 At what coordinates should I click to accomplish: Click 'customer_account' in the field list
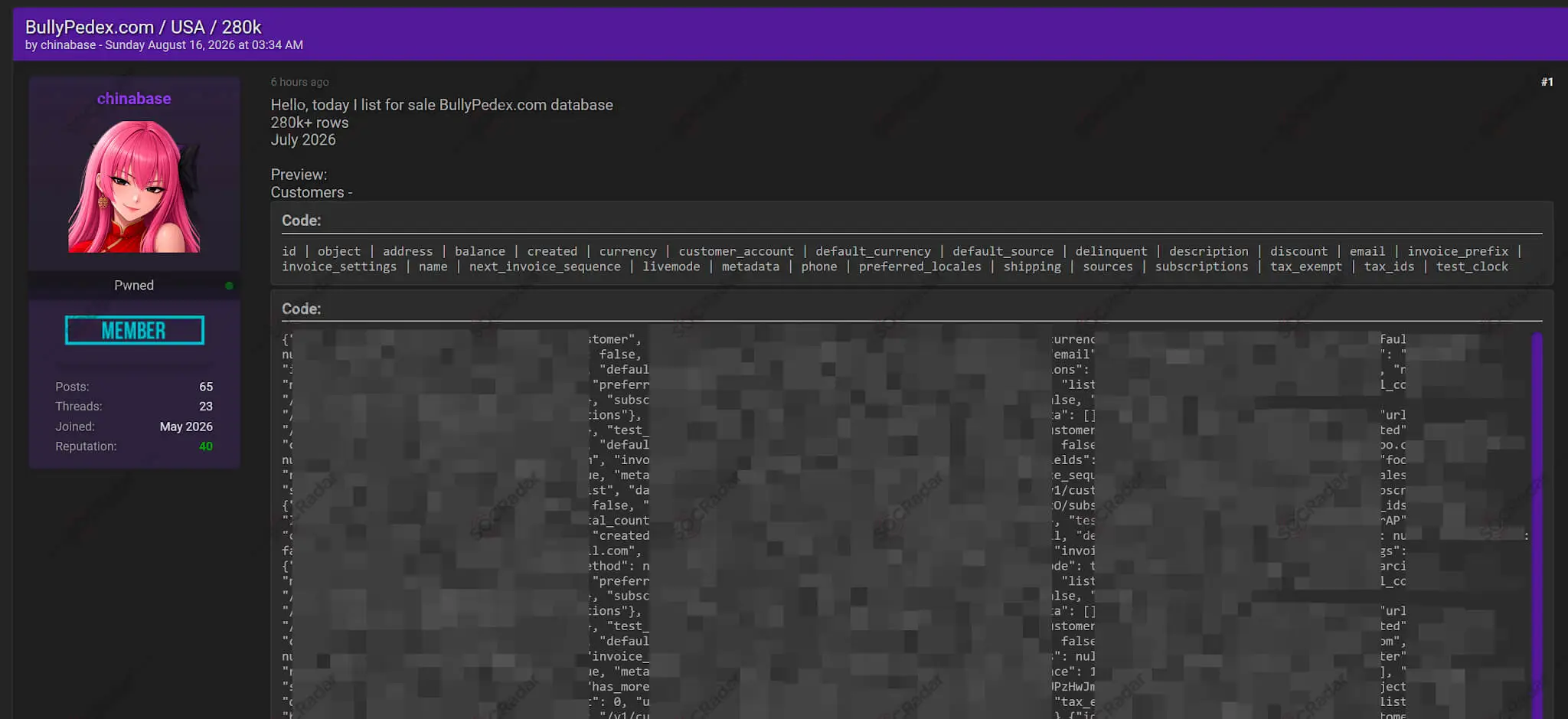(x=736, y=251)
